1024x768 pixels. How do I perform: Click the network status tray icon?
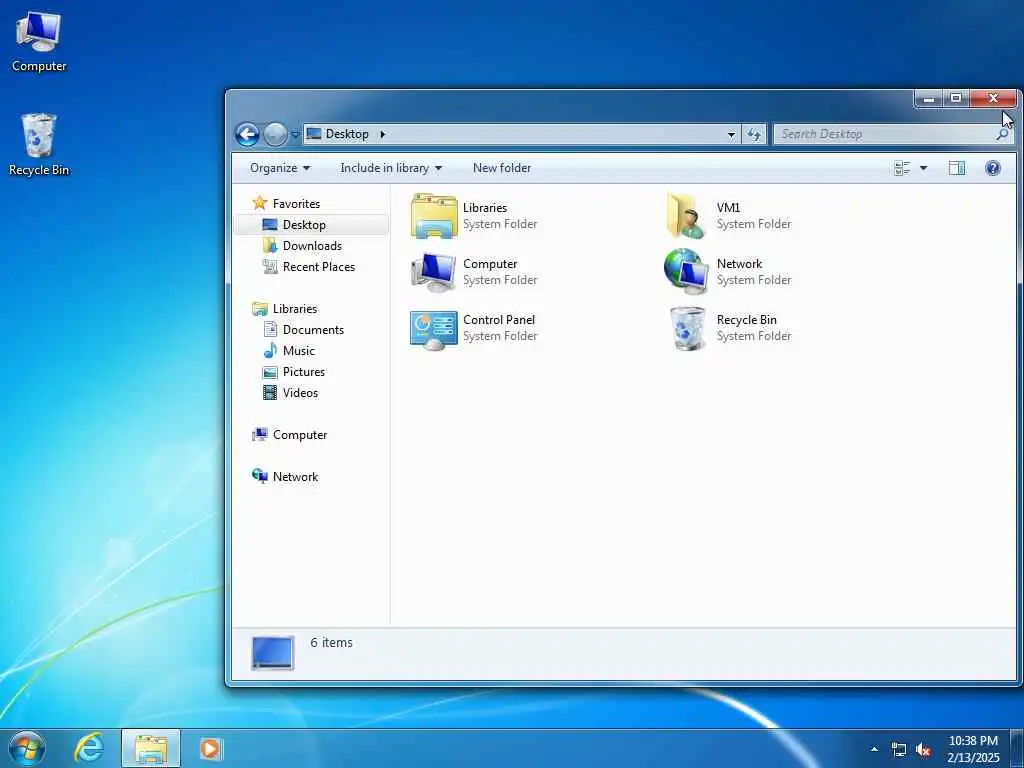(899, 750)
